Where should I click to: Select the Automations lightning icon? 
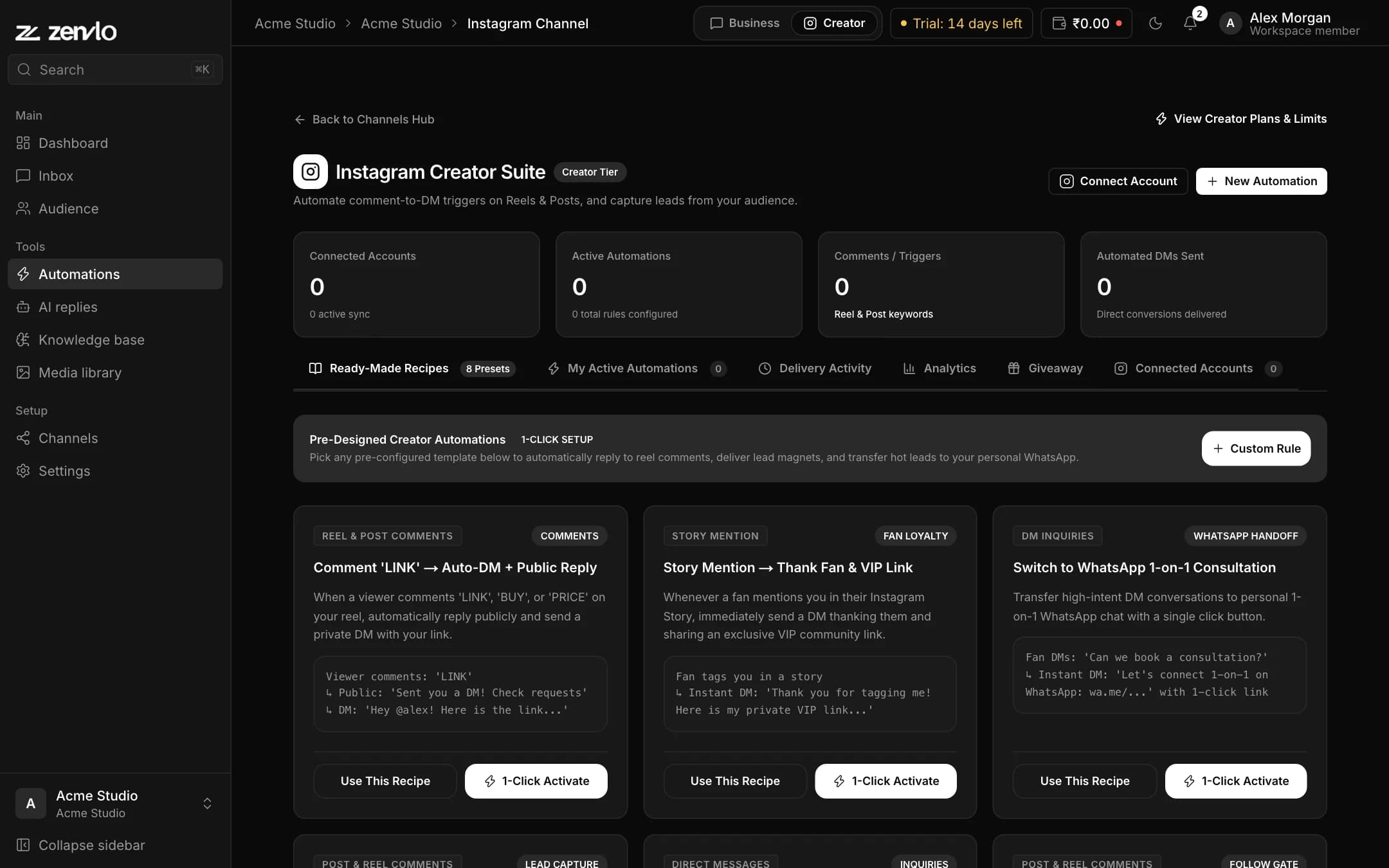click(23, 274)
